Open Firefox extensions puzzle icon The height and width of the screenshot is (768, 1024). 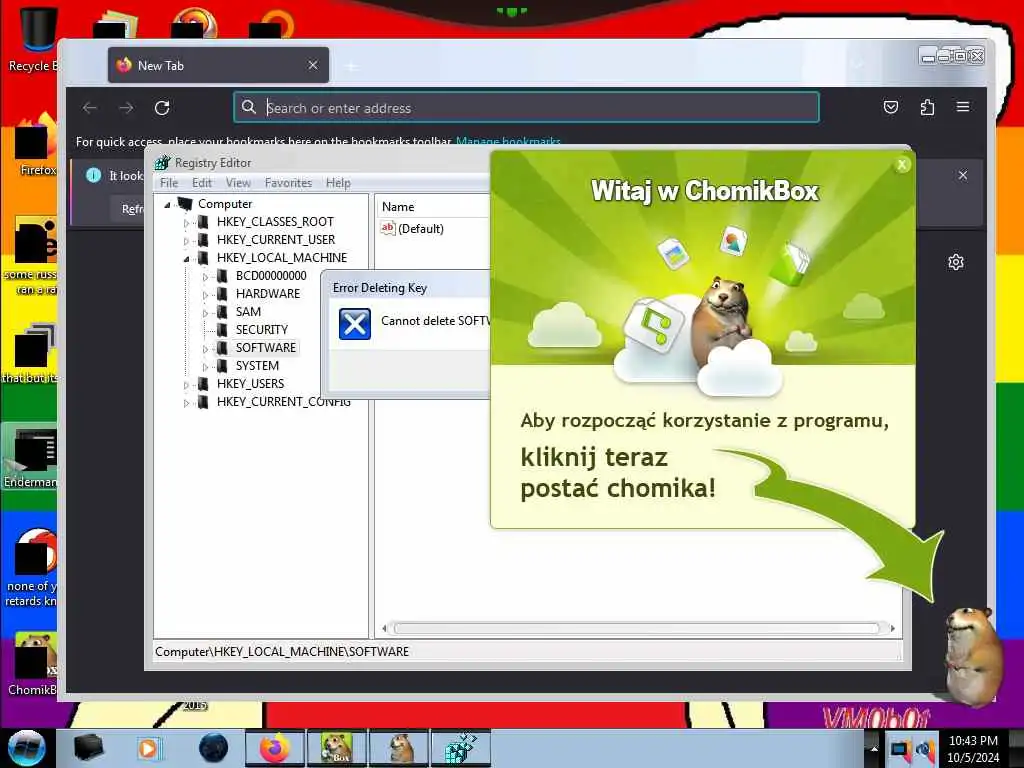(x=927, y=107)
